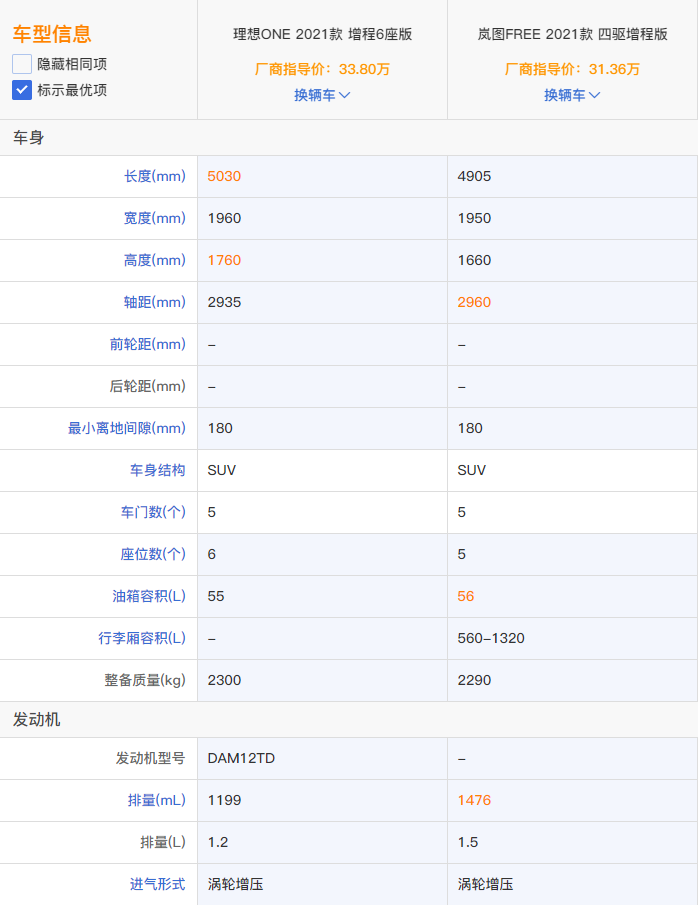Click the 车门数(个) parameter link
This screenshot has height=905, width=698.
point(153,512)
